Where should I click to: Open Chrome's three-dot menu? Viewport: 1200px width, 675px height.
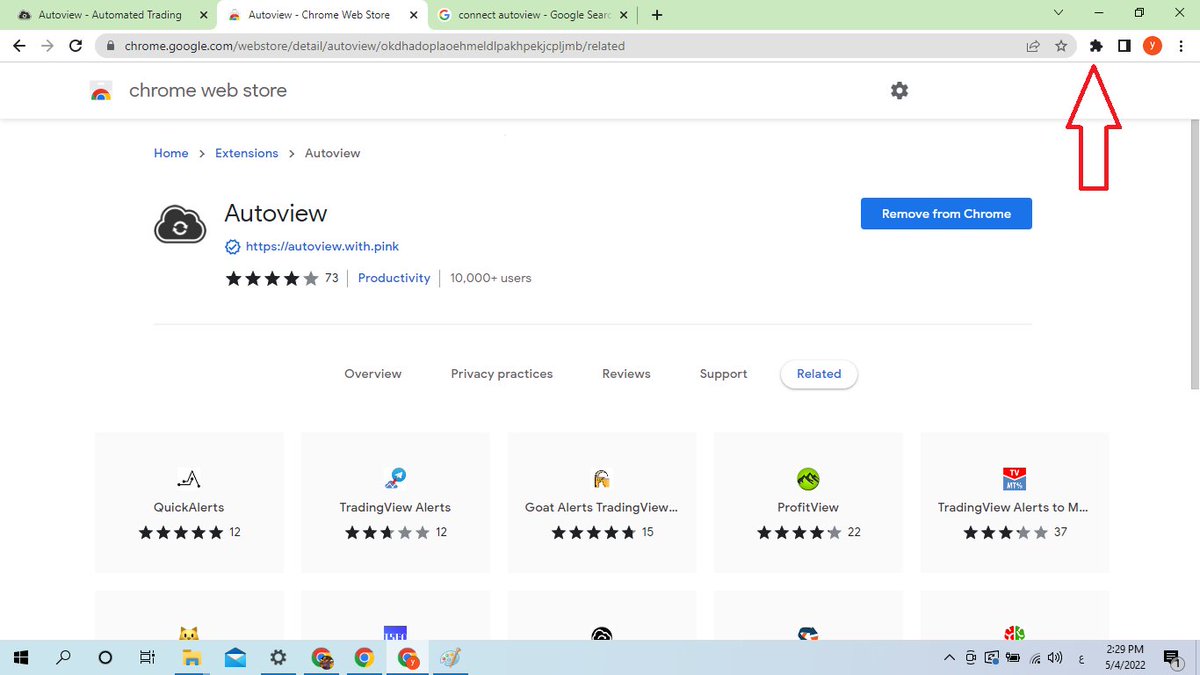(x=1181, y=45)
